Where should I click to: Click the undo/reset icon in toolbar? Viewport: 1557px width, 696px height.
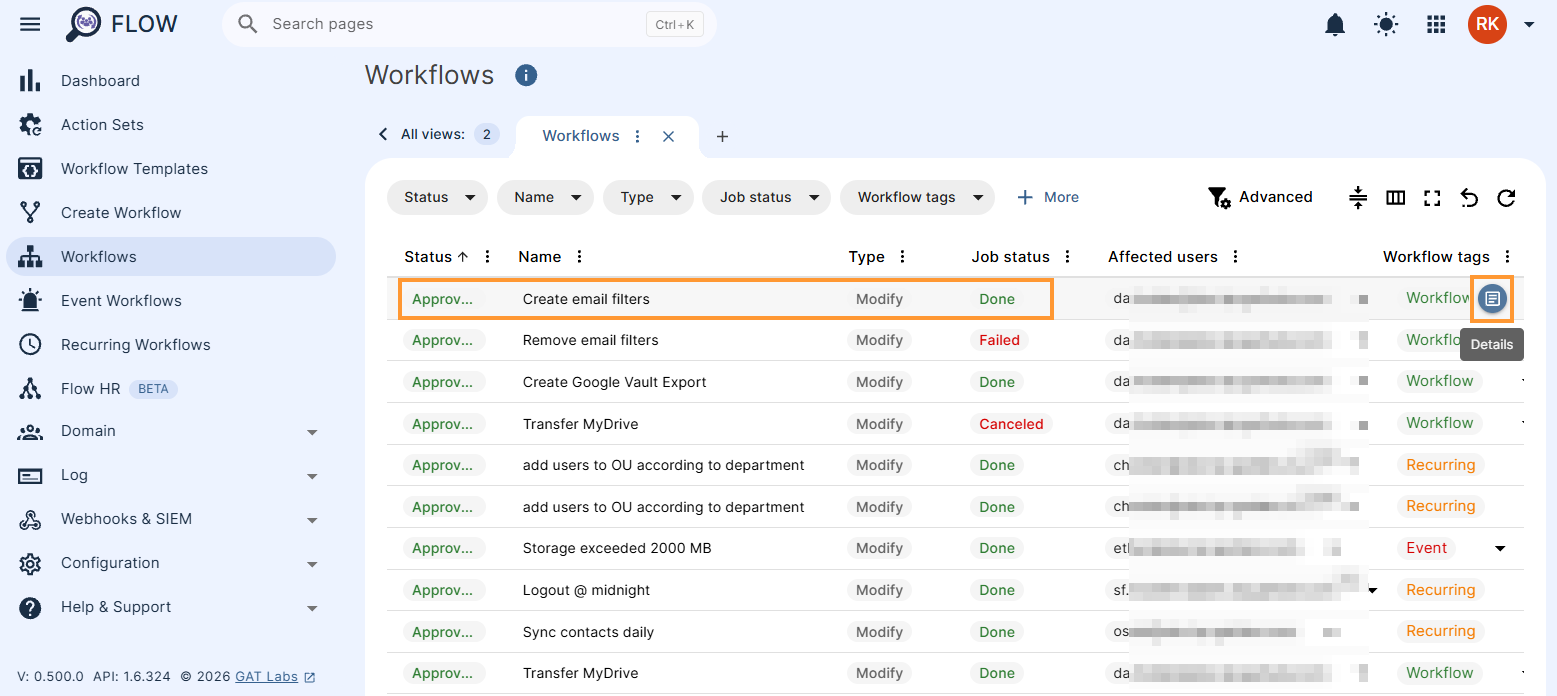(x=1469, y=198)
